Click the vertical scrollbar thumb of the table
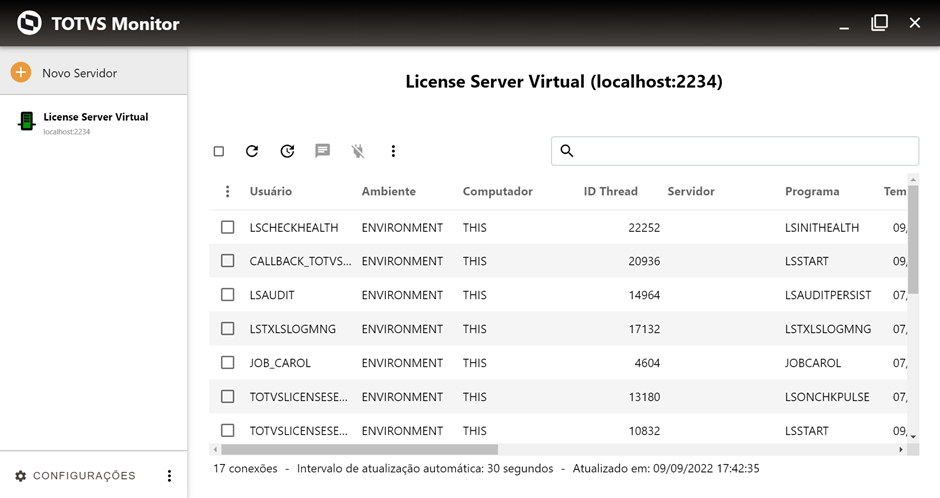 point(913,240)
